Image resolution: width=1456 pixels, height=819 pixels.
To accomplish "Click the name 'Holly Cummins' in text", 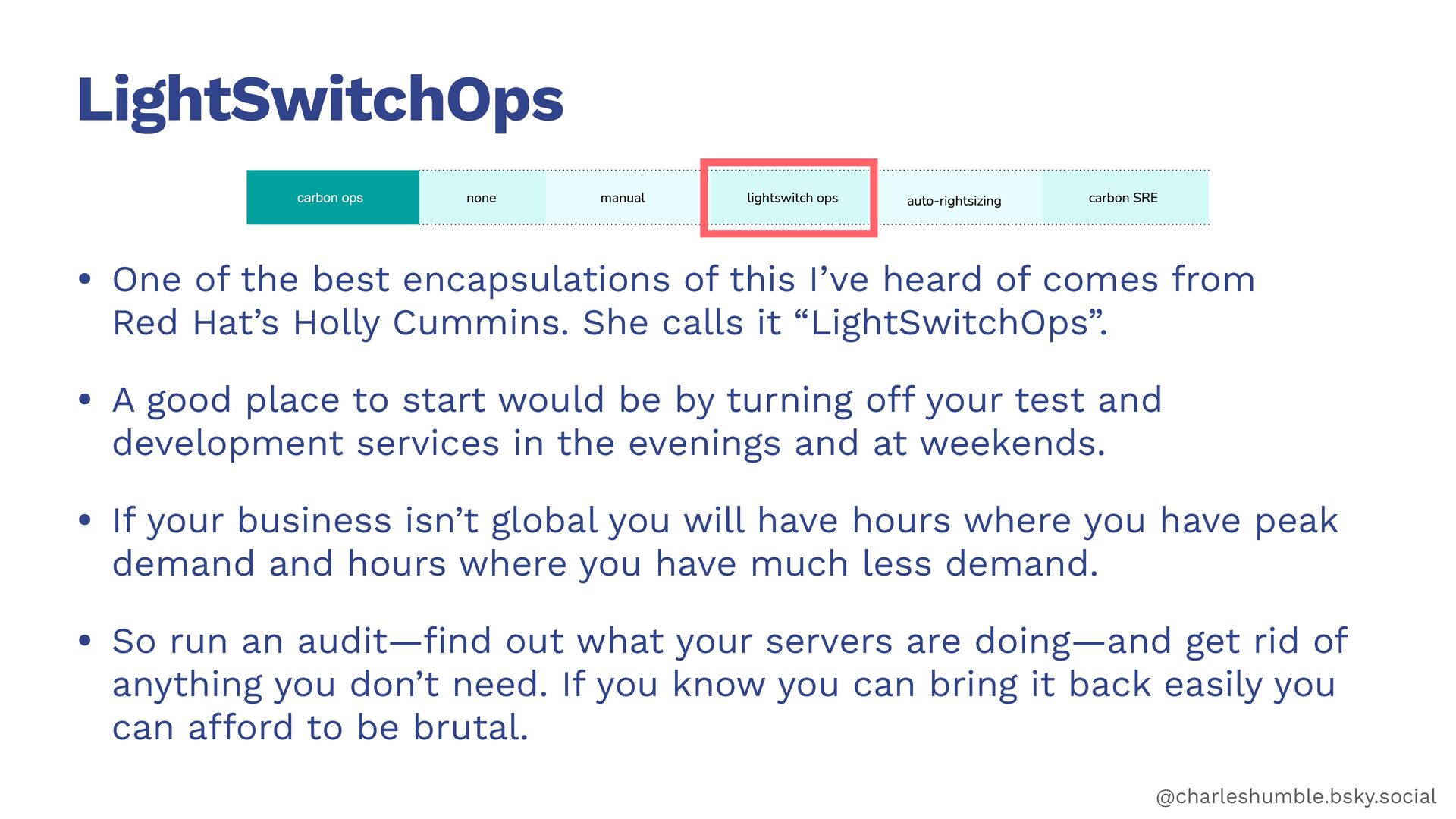I will point(430,323).
